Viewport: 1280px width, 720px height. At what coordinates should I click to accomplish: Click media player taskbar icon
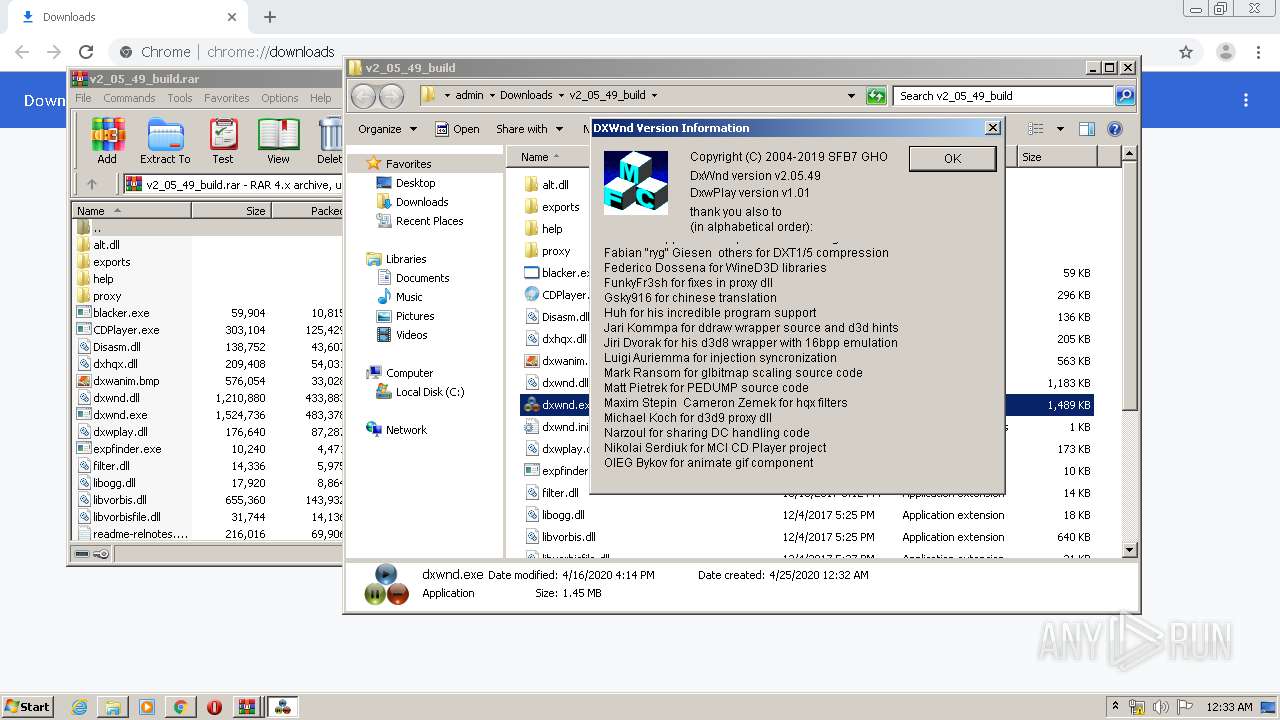click(x=147, y=707)
